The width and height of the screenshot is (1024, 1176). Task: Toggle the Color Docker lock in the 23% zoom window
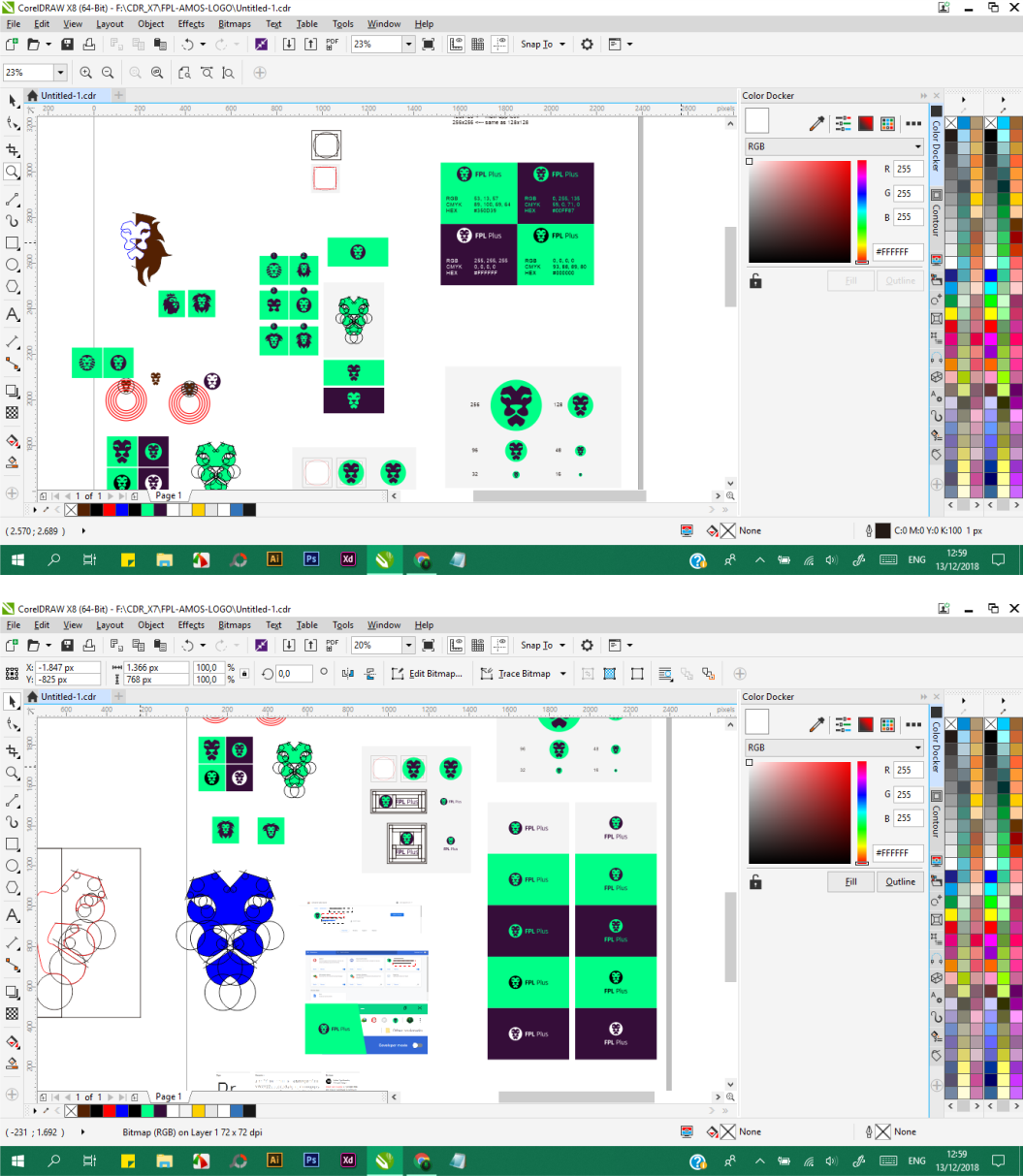tap(755, 281)
